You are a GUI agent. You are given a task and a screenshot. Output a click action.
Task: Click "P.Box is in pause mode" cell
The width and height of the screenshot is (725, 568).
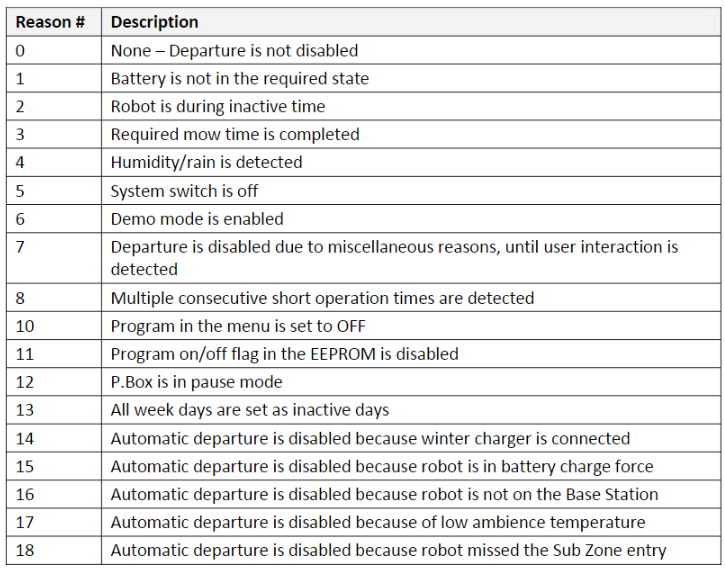pos(196,382)
